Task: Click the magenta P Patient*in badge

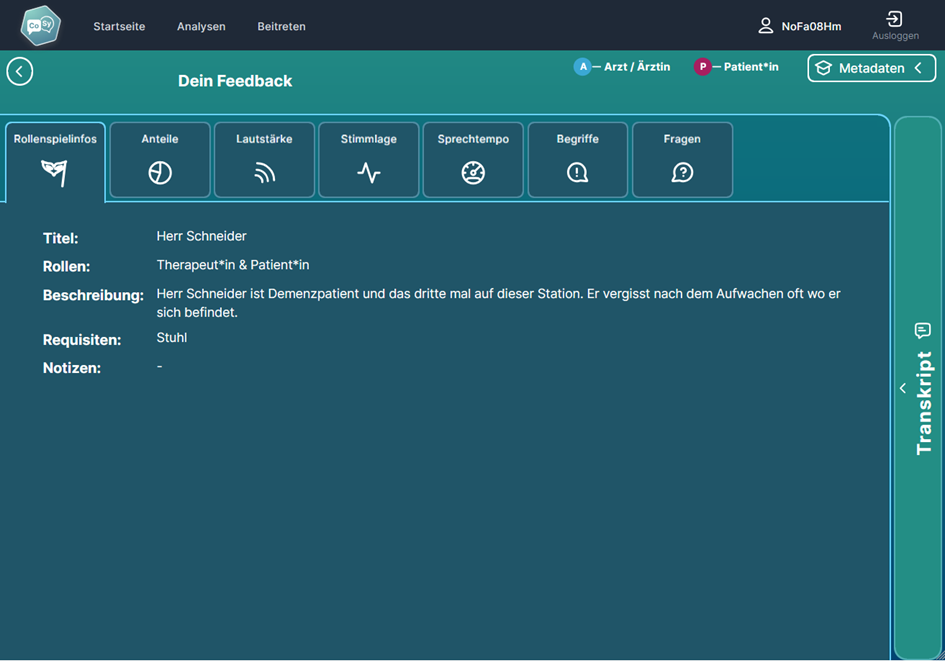Action: tap(702, 67)
